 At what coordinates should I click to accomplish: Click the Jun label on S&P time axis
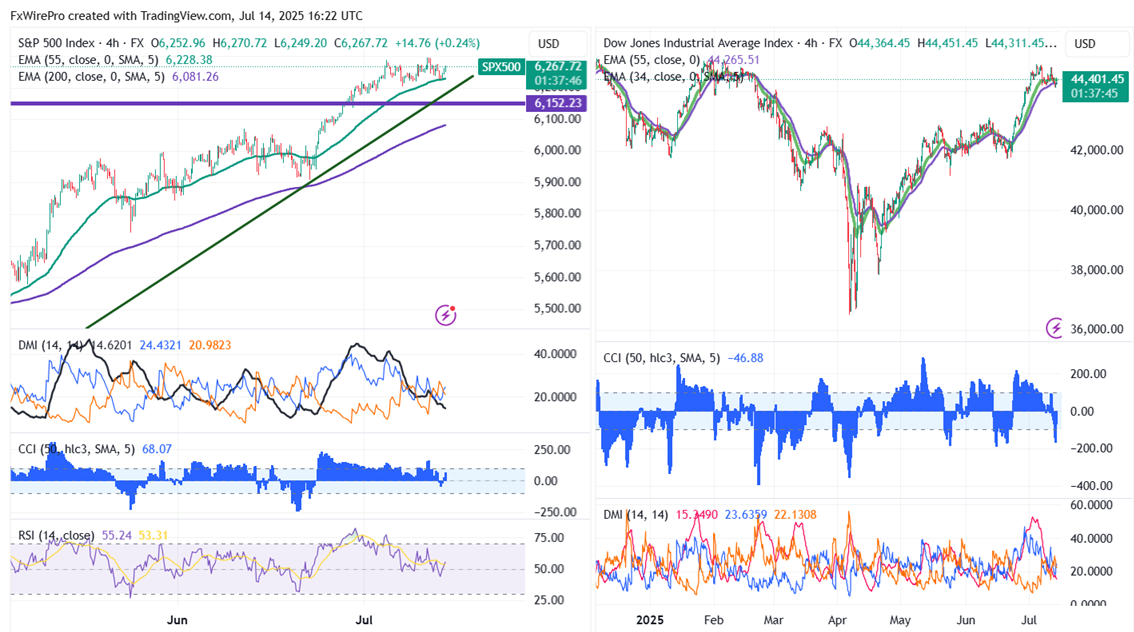pos(177,620)
